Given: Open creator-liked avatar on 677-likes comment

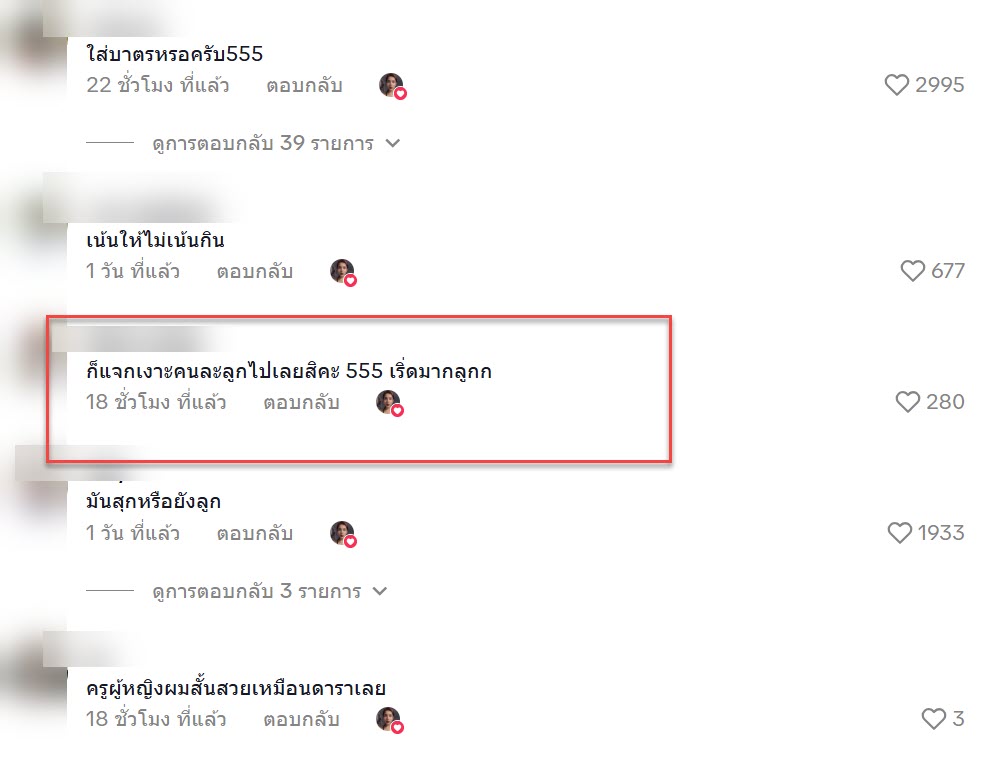Looking at the screenshot, I should pyautogui.click(x=343, y=272).
